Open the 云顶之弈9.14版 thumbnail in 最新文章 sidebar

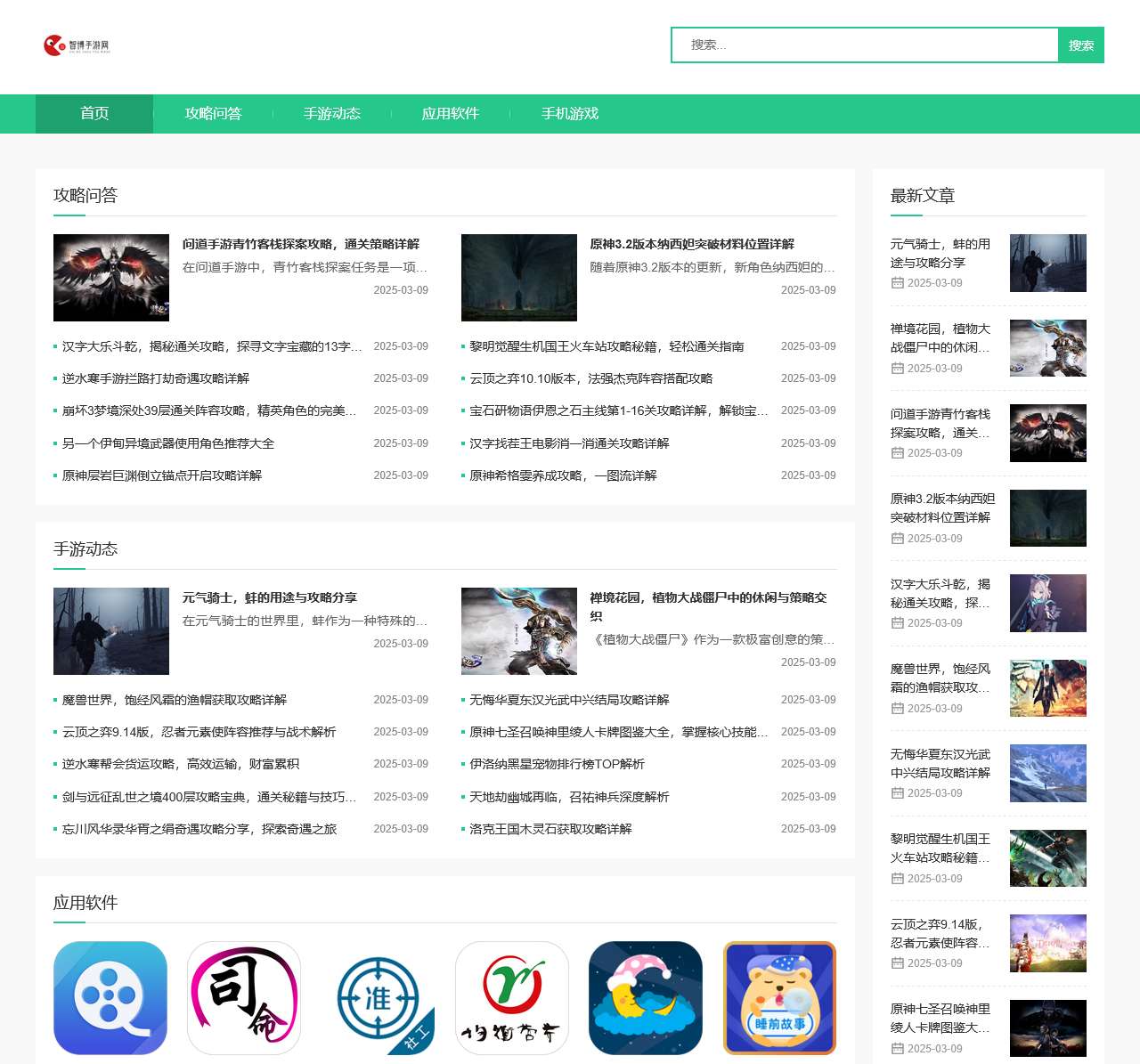click(x=1048, y=943)
